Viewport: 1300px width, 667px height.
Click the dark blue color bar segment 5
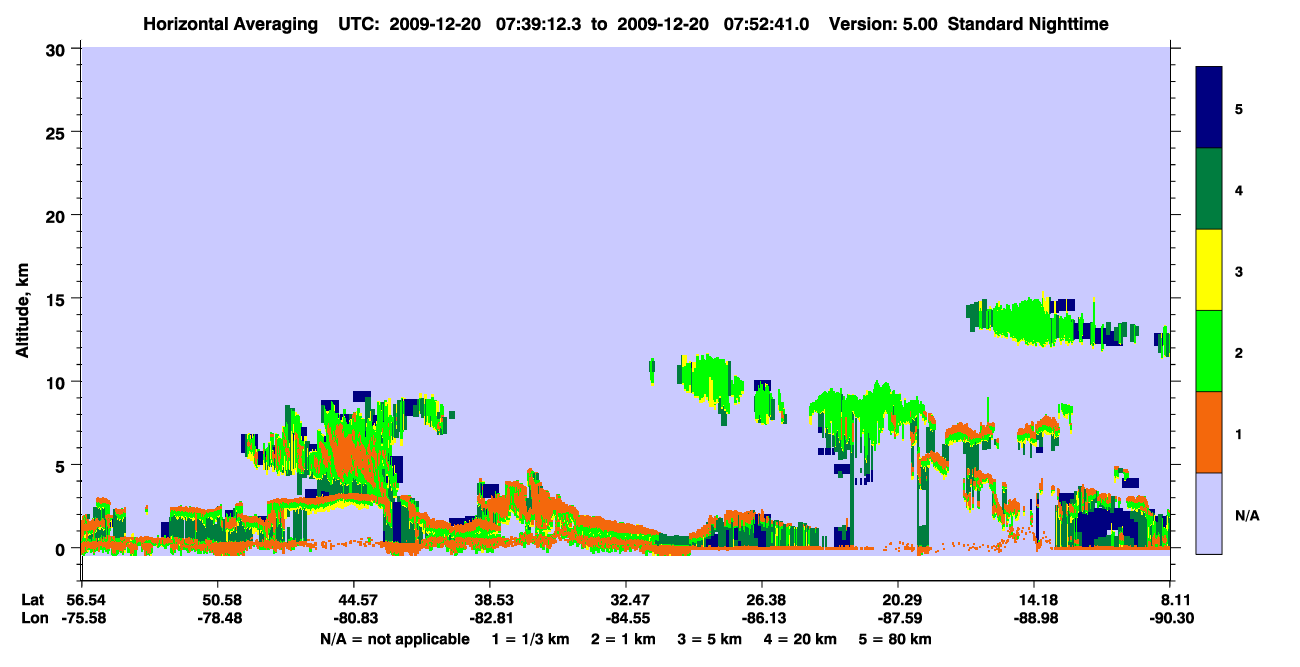[1209, 108]
